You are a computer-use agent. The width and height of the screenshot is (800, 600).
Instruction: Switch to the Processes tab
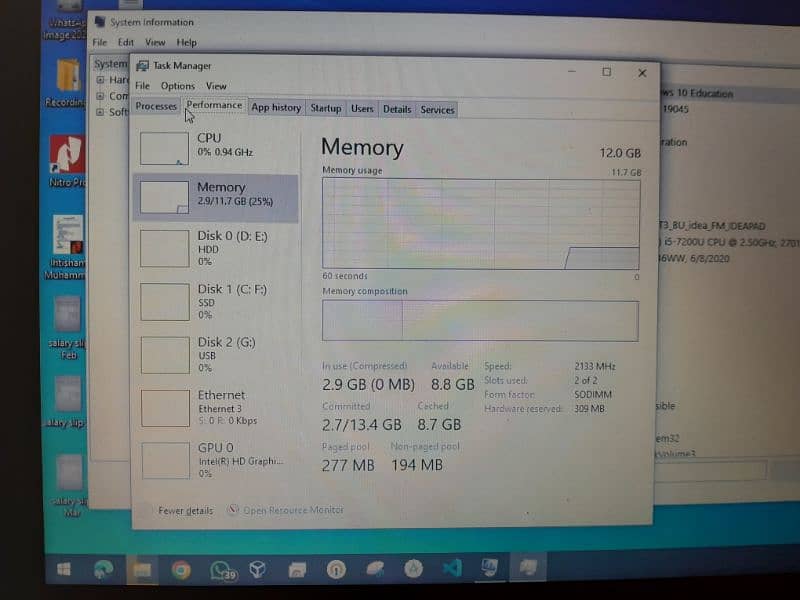point(156,106)
